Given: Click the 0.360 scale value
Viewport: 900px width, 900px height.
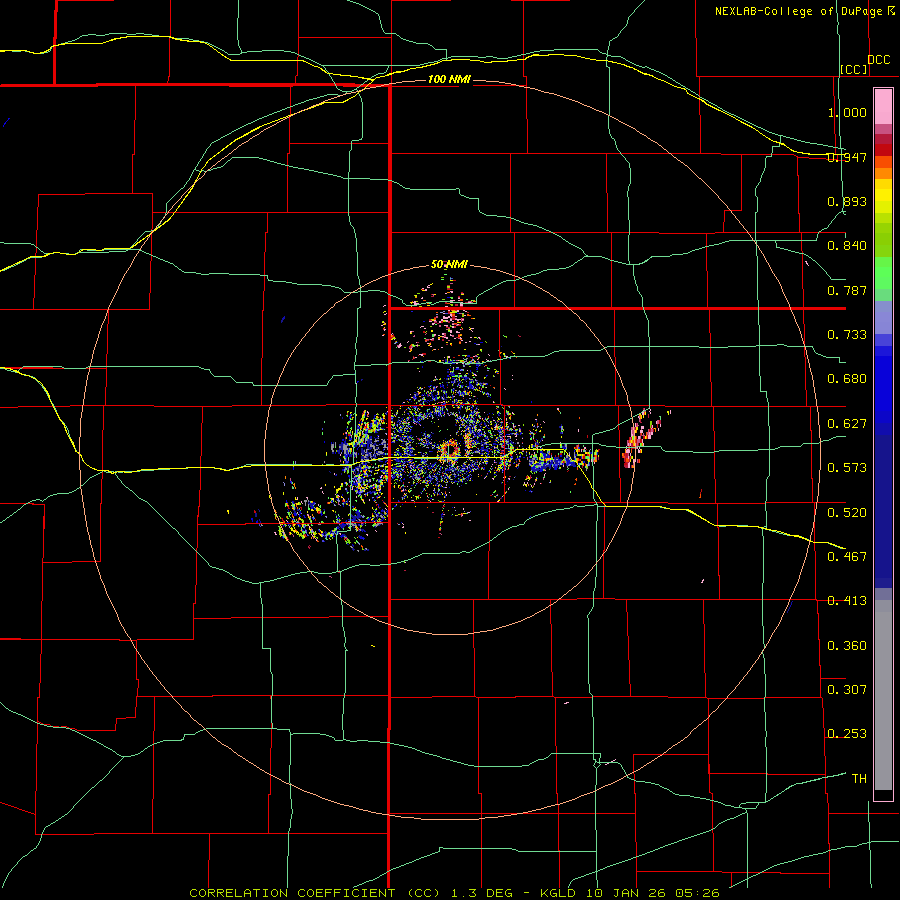Looking at the screenshot, I should [x=847, y=646].
